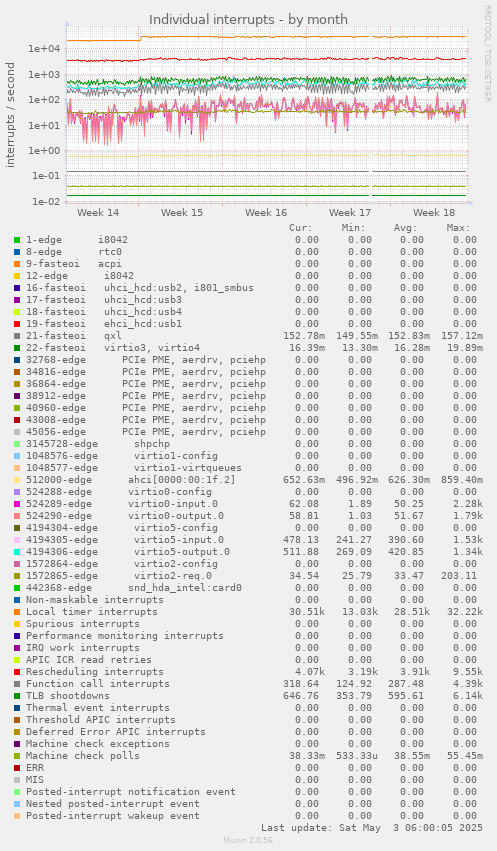Screen dimensions: 497x851
Task: Click the green TLB shootdowns legend swatch
Action: point(17,696)
